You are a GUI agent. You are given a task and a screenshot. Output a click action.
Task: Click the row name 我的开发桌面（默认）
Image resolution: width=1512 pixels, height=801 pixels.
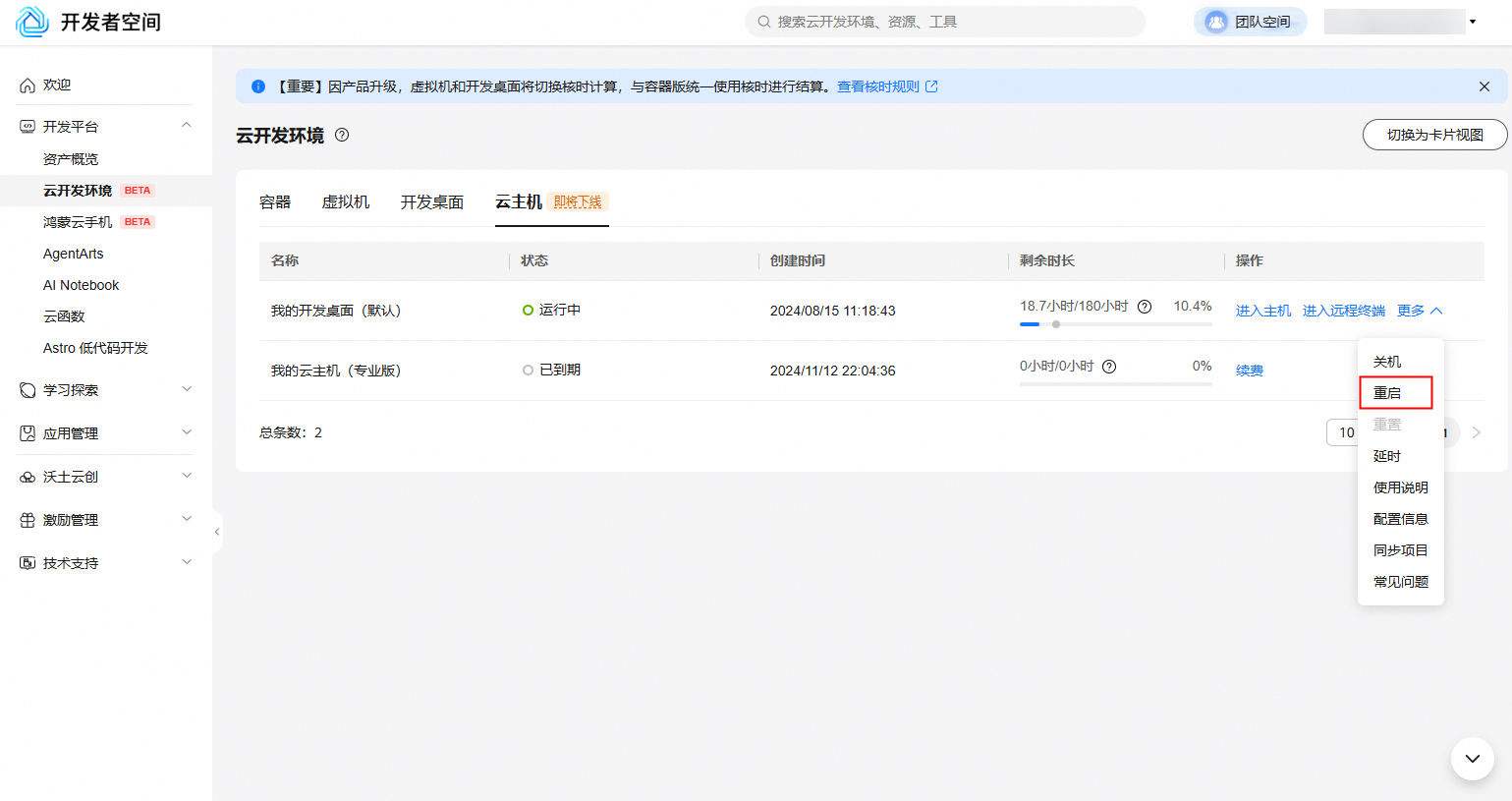tap(337, 311)
